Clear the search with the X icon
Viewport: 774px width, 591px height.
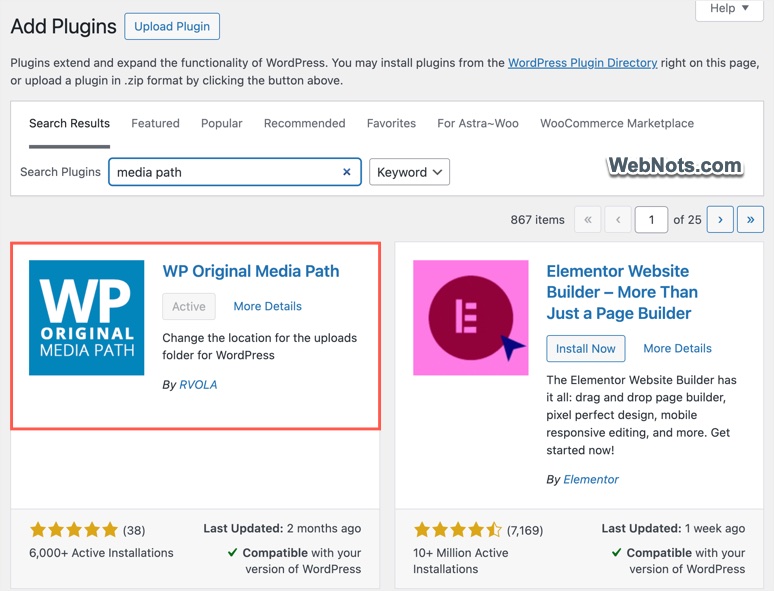[347, 172]
